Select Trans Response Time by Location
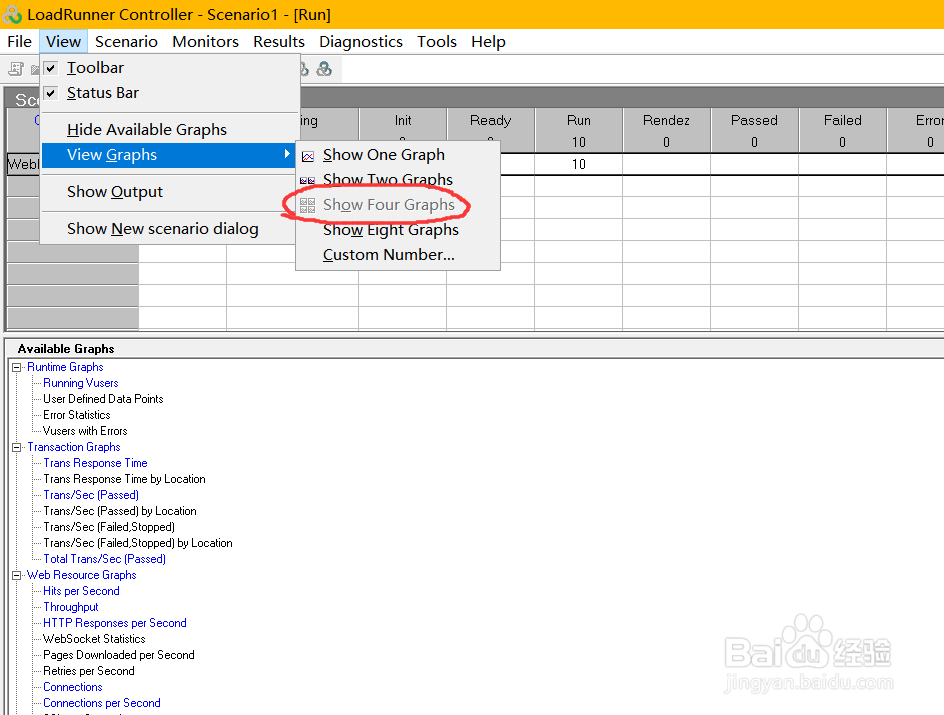The image size is (944, 715). (x=124, y=479)
